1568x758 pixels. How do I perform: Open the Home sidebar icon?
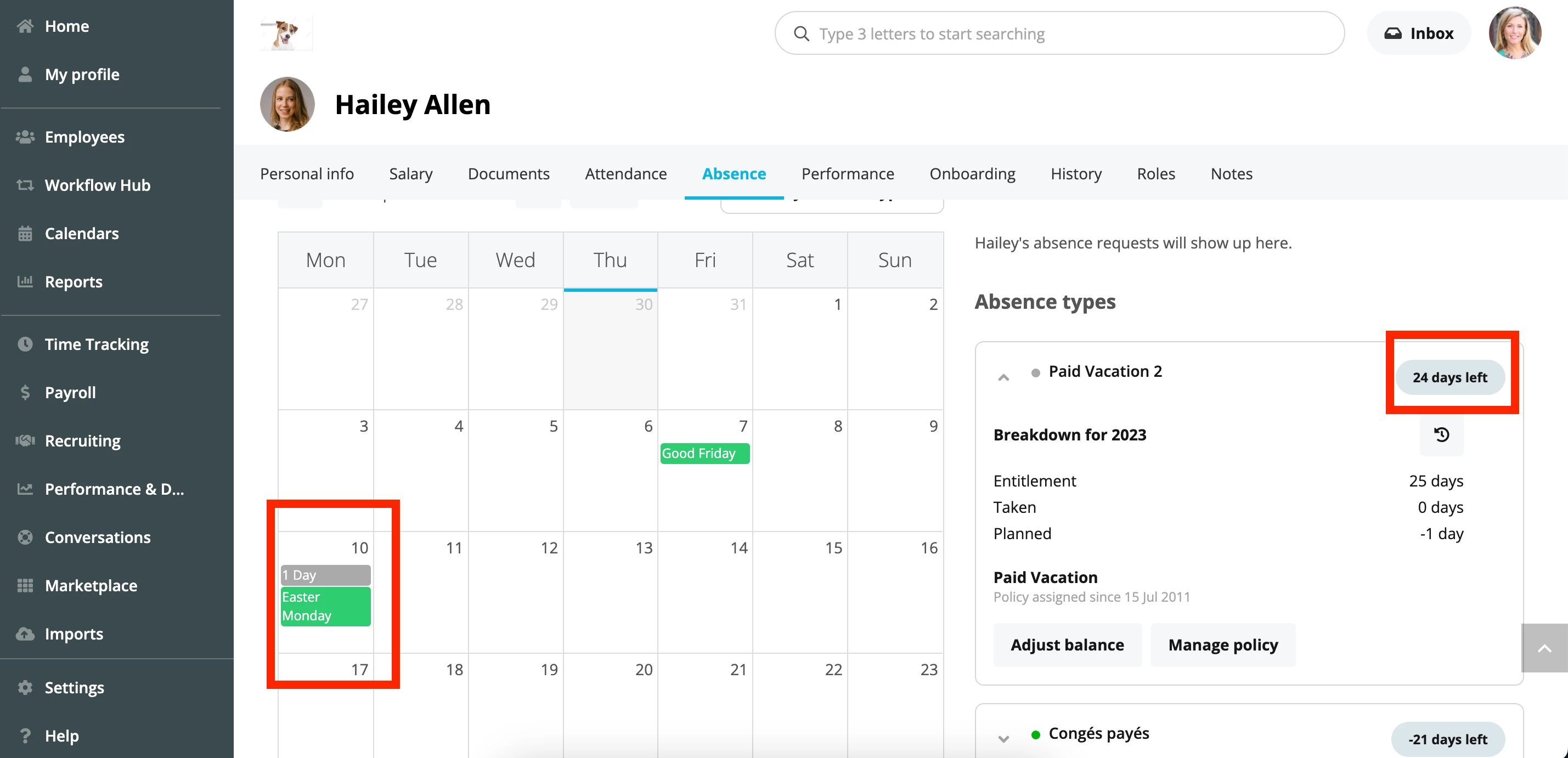tap(25, 26)
